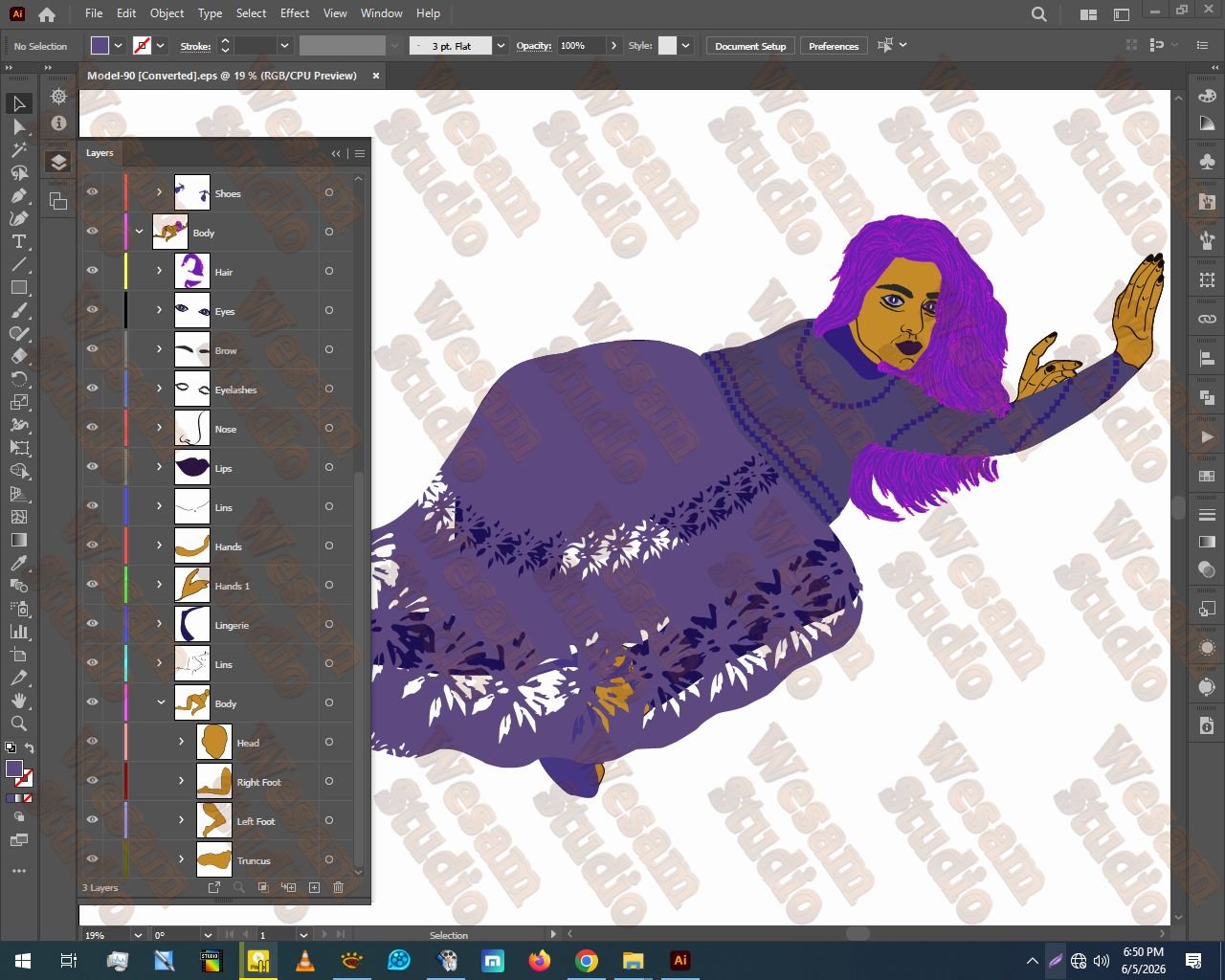
Task: Collapse the Layers panel with double arrows
Action: click(x=336, y=153)
